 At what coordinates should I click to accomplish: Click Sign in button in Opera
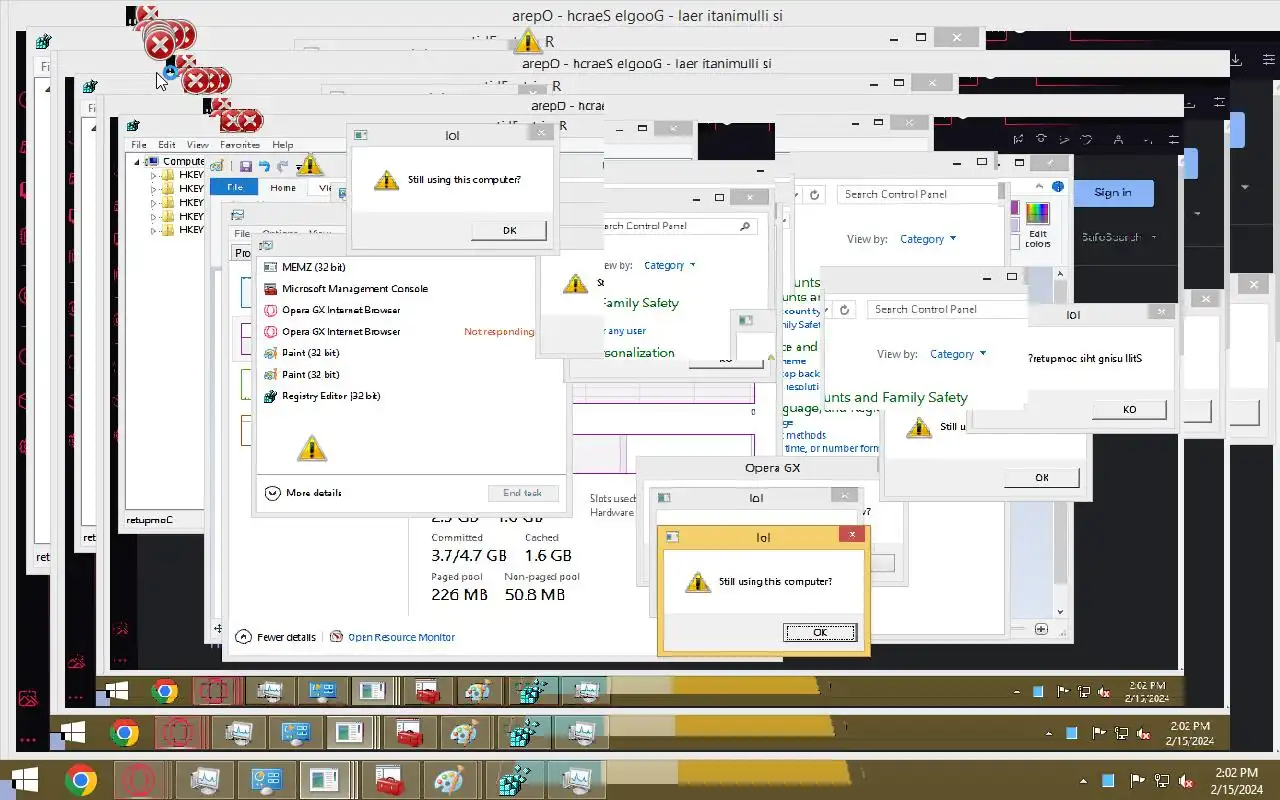[x=1113, y=192]
